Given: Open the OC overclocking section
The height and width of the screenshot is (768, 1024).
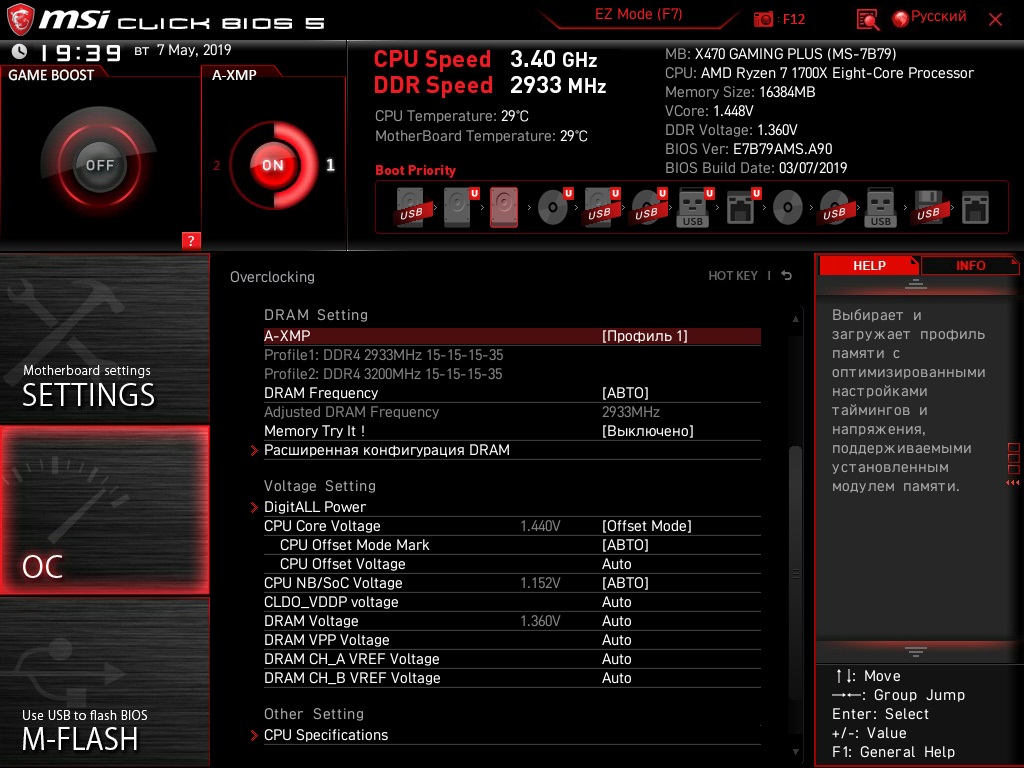Looking at the screenshot, I should pyautogui.click(x=104, y=510).
